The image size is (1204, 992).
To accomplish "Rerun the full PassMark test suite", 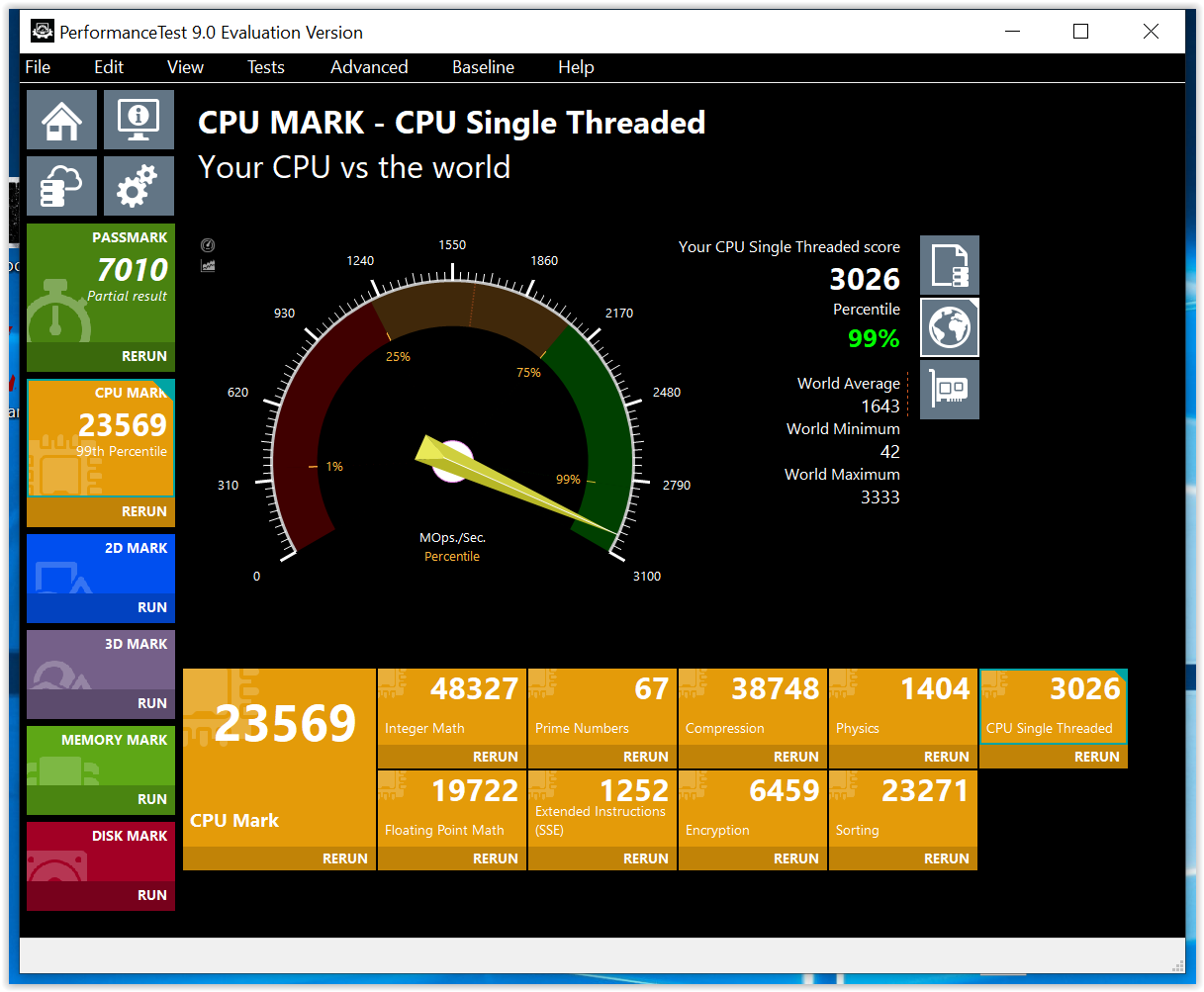I will 101,357.
